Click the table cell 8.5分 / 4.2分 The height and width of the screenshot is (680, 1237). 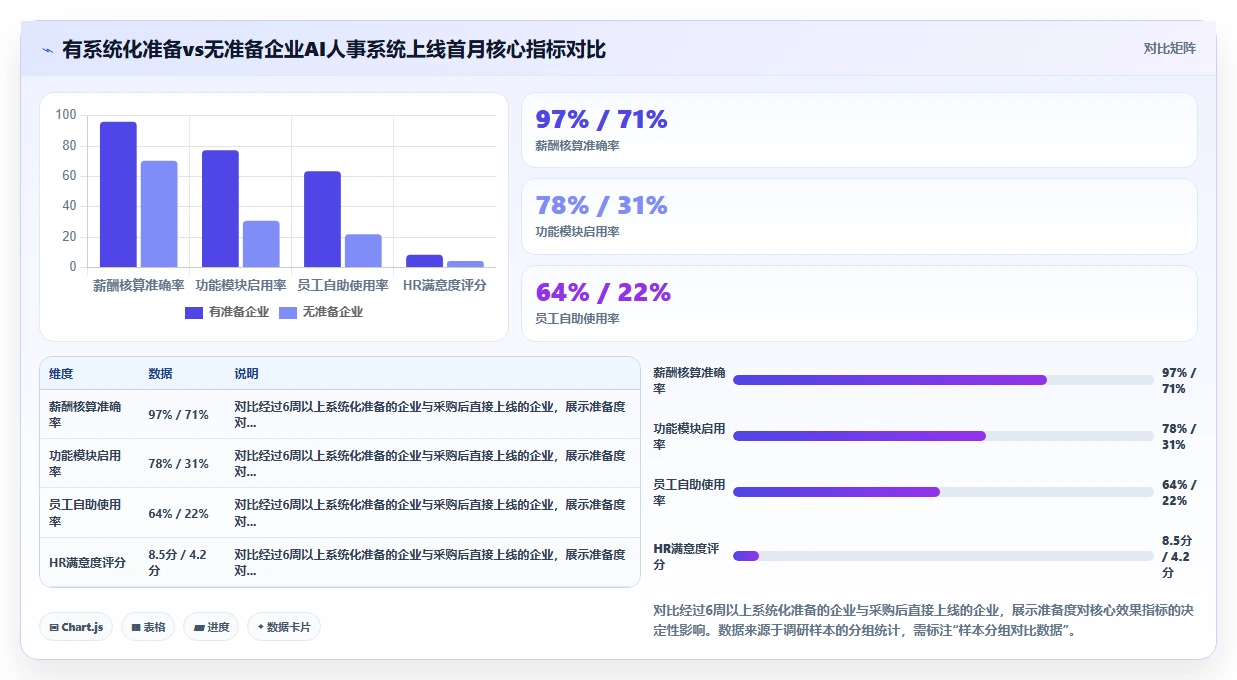(x=180, y=562)
